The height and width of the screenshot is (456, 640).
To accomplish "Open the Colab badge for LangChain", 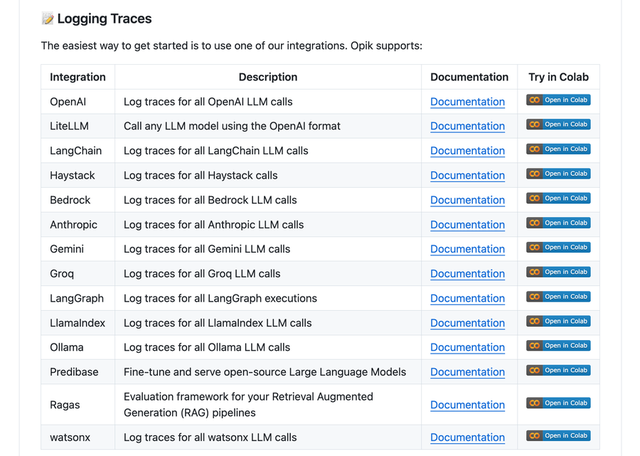I will click(558, 149).
